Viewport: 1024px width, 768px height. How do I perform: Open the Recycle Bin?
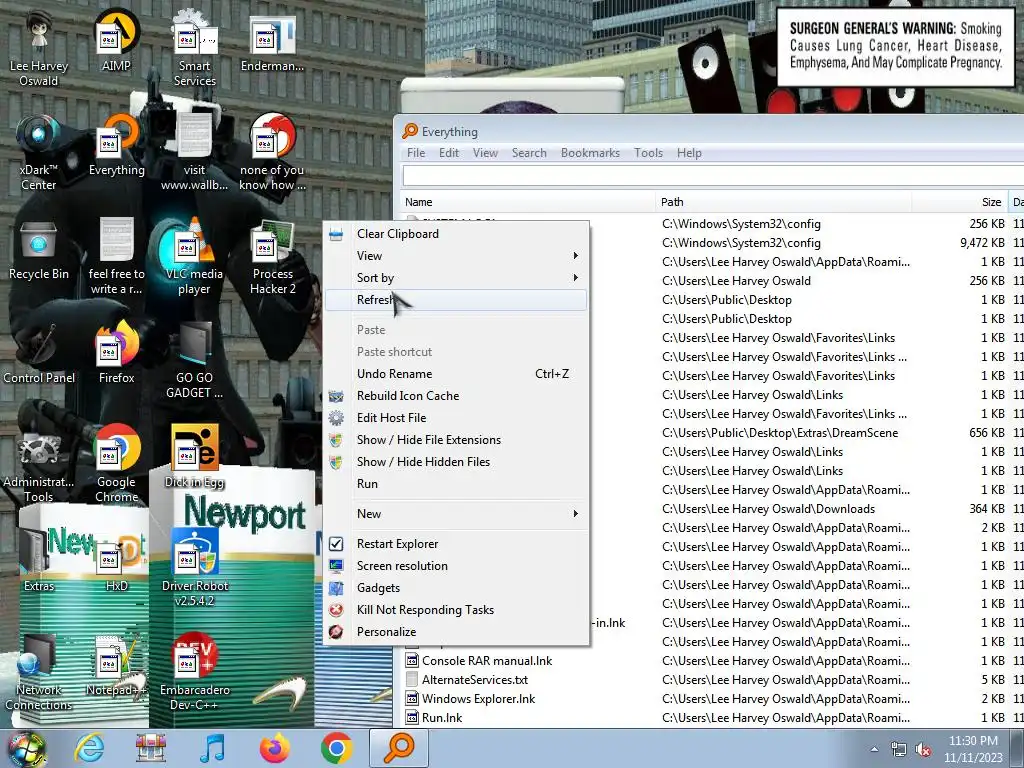39,249
